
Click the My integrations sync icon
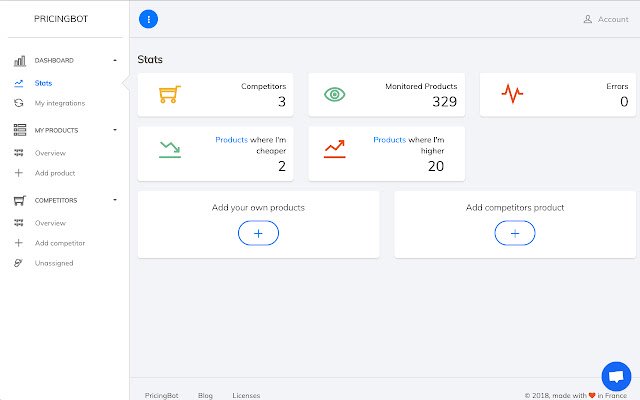(19, 103)
